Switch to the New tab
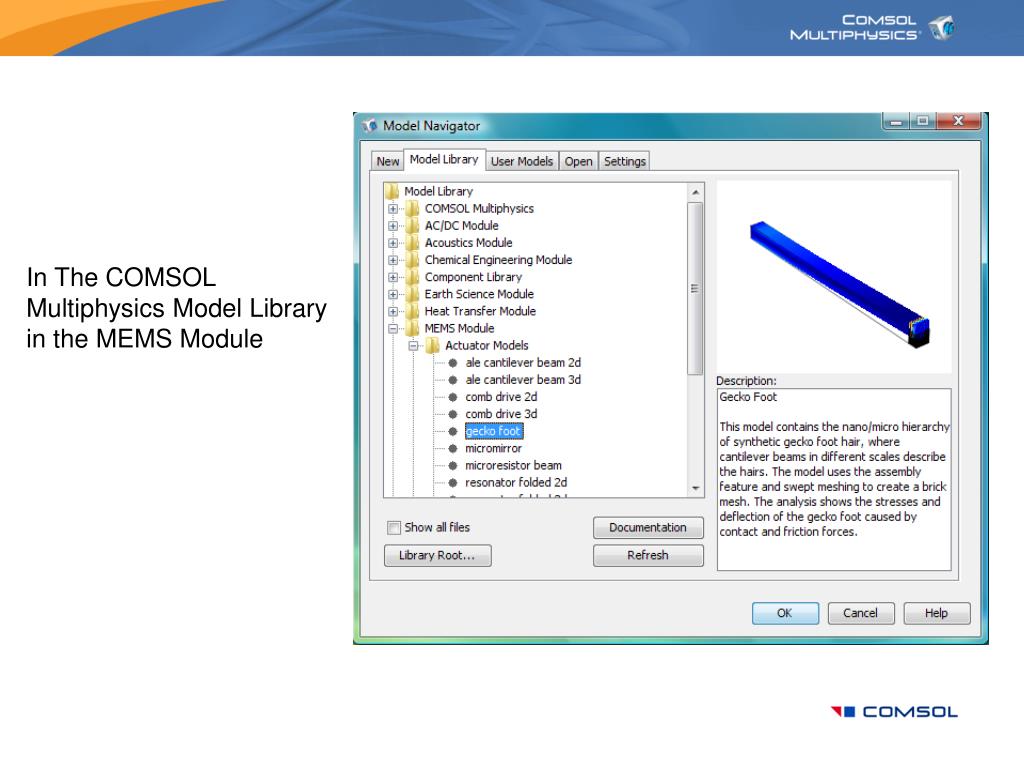The height and width of the screenshot is (768, 1024). 387,161
